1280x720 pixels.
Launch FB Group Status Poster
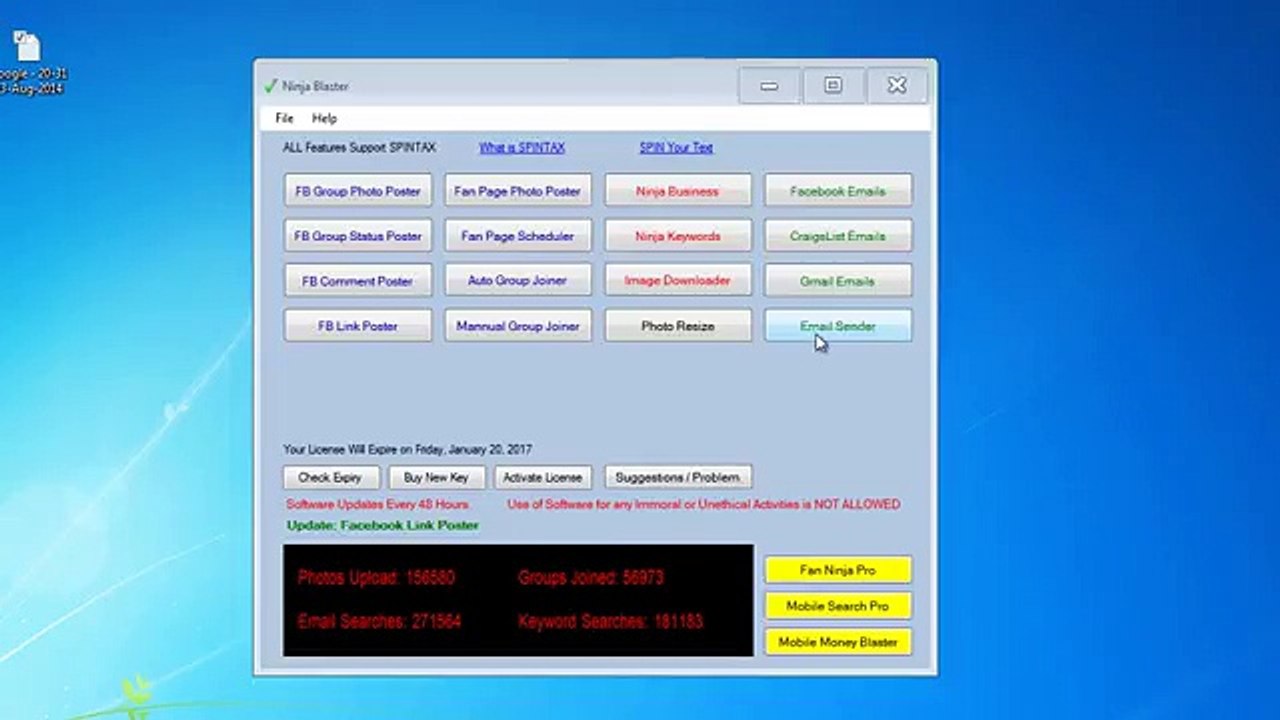coord(358,236)
